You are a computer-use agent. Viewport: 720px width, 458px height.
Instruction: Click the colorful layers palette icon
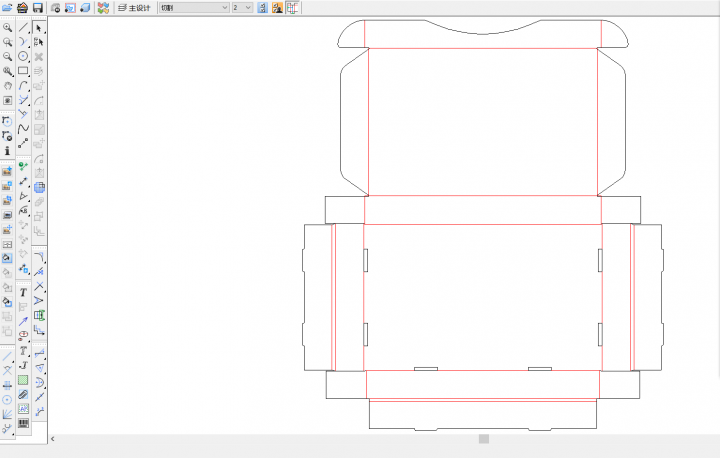point(103,7)
